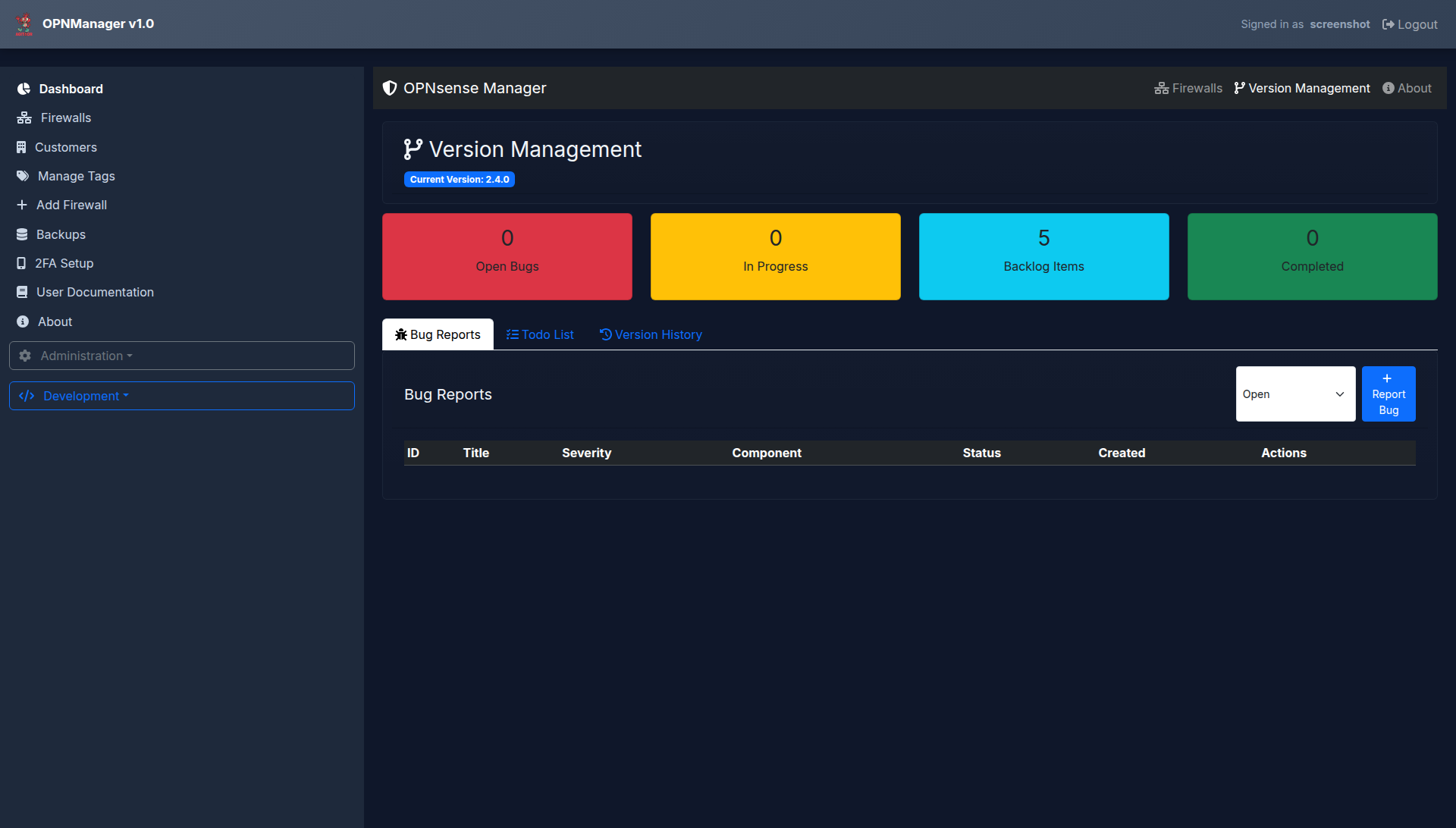Image resolution: width=1456 pixels, height=828 pixels.
Task: Switch to the Bug Reports tab
Action: point(438,334)
